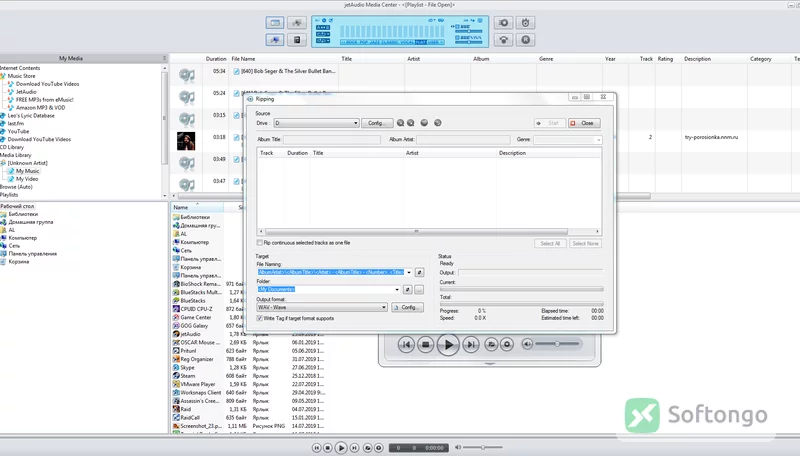The height and width of the screenshot is (456, 800).
Task: Click the Album column header in the playlist
Action: point(503,59)
